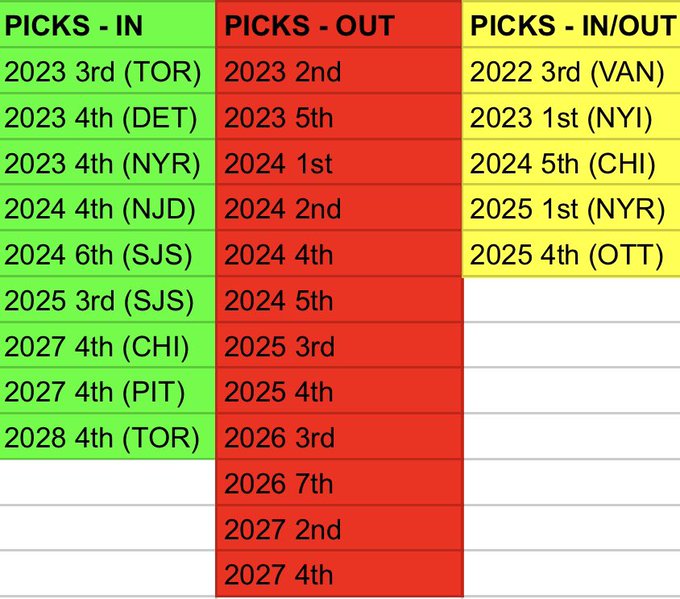Select the PICKS - IN/OUT header cell

[x=572, y=26]
